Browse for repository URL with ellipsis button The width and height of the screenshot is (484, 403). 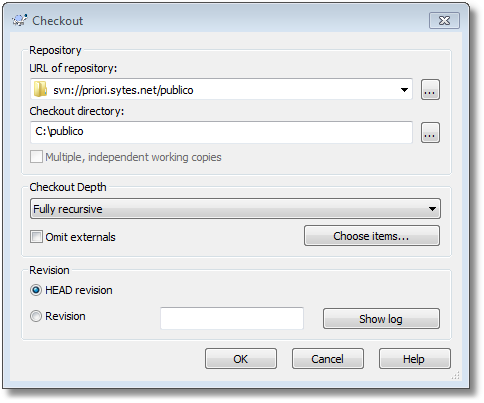coord(430,90)
